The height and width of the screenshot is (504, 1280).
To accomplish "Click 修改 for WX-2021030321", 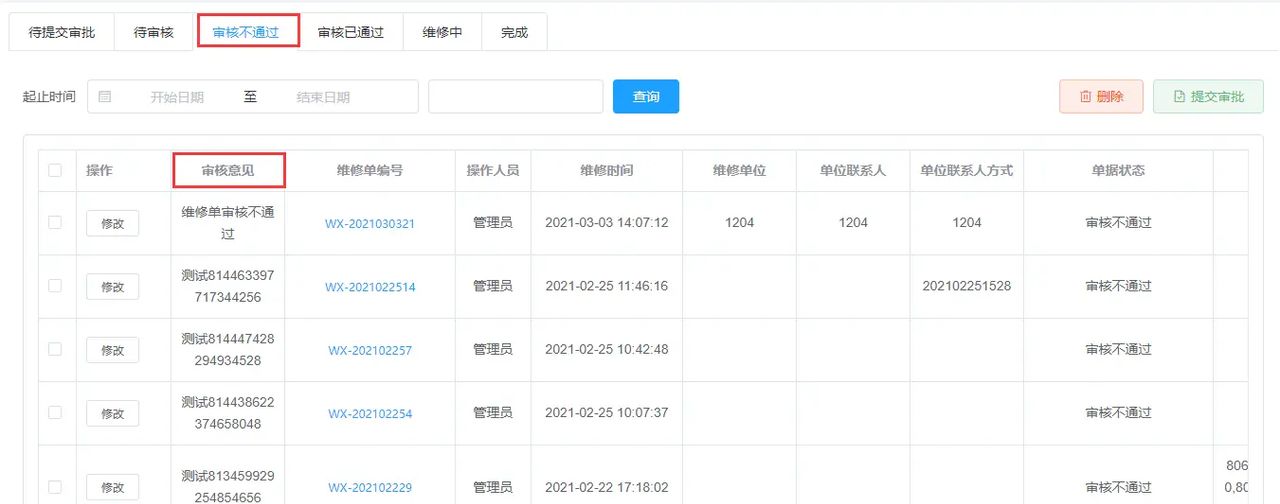I will tap(112, 223).
